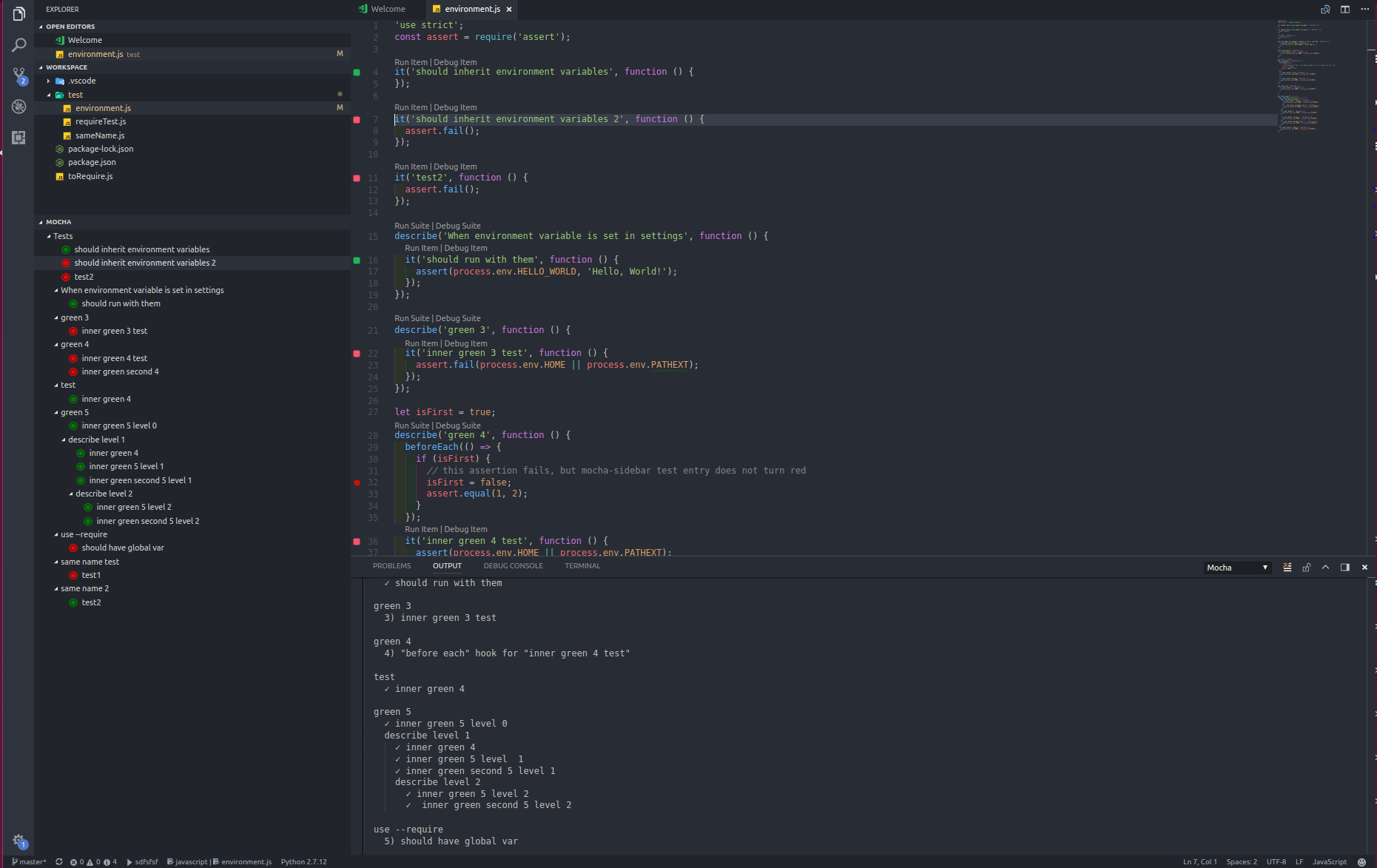Viewport: 1377px width, 868px height.
Task: Collapse the green 5 suite
Action: click(x=56, y=413)
